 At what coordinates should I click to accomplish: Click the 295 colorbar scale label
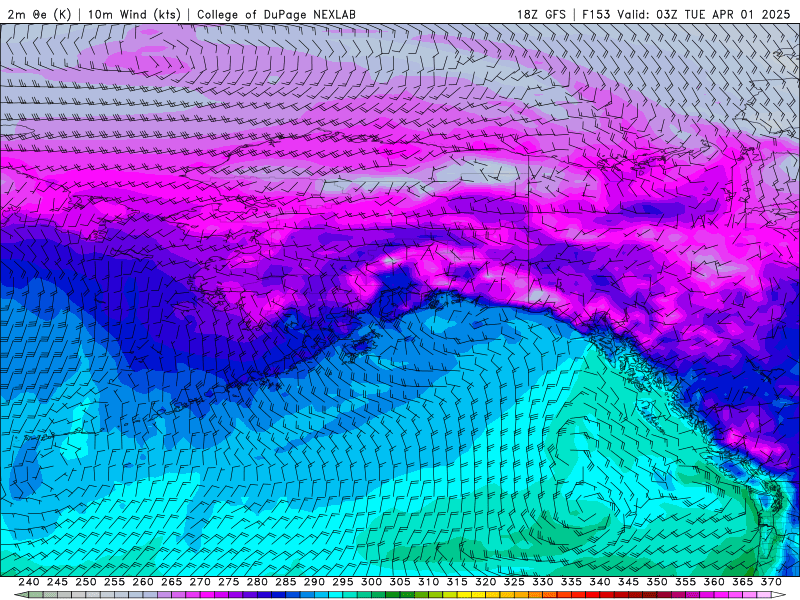tap(343, 582)
